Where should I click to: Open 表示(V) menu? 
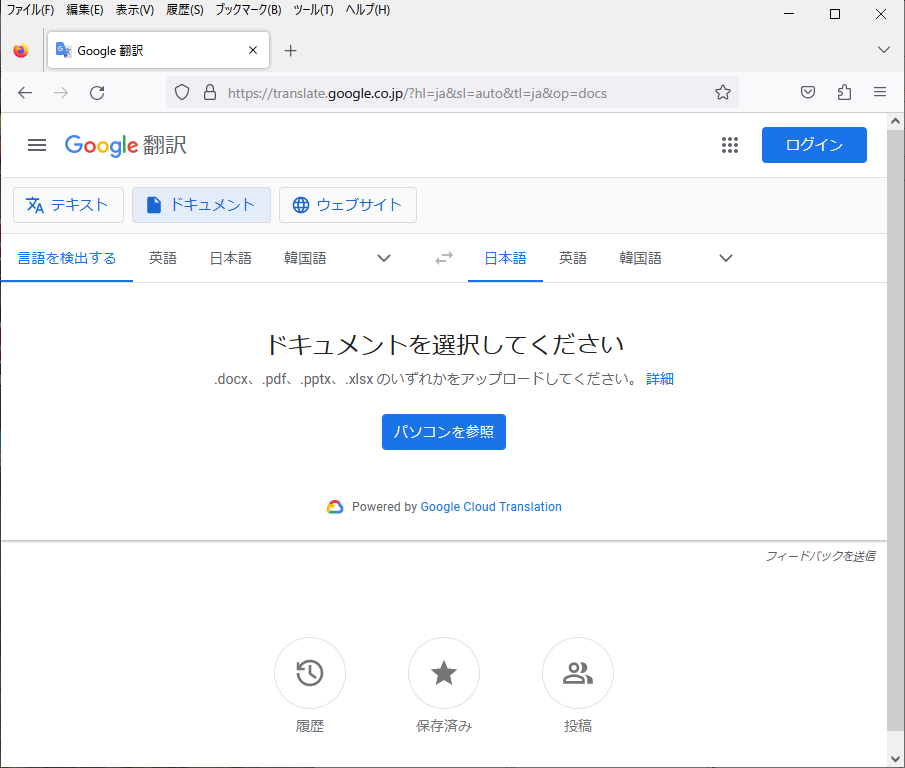[134, 10]
